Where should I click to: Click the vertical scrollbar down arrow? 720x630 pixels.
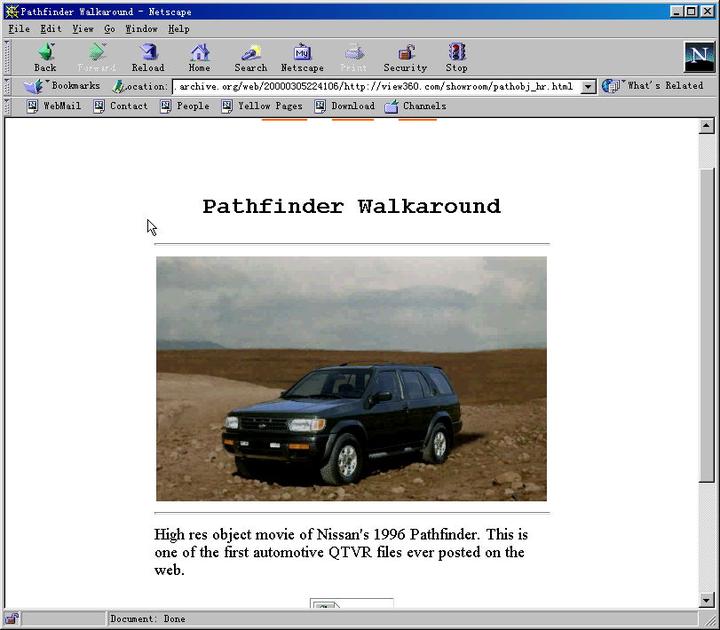click(x=707, y=600)
